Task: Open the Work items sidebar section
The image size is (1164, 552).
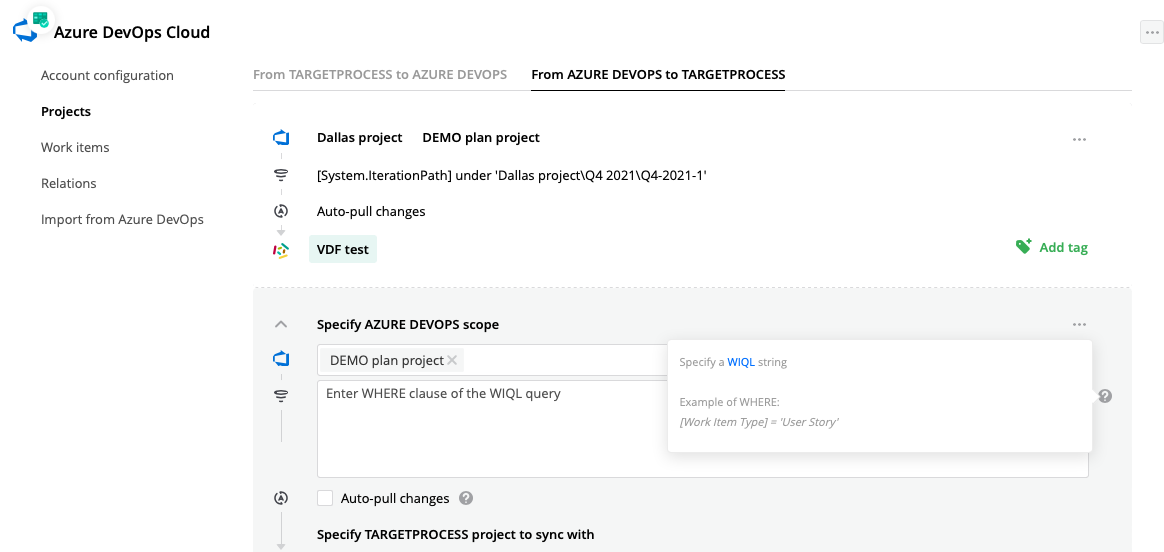Action: (x=75, y=147)
